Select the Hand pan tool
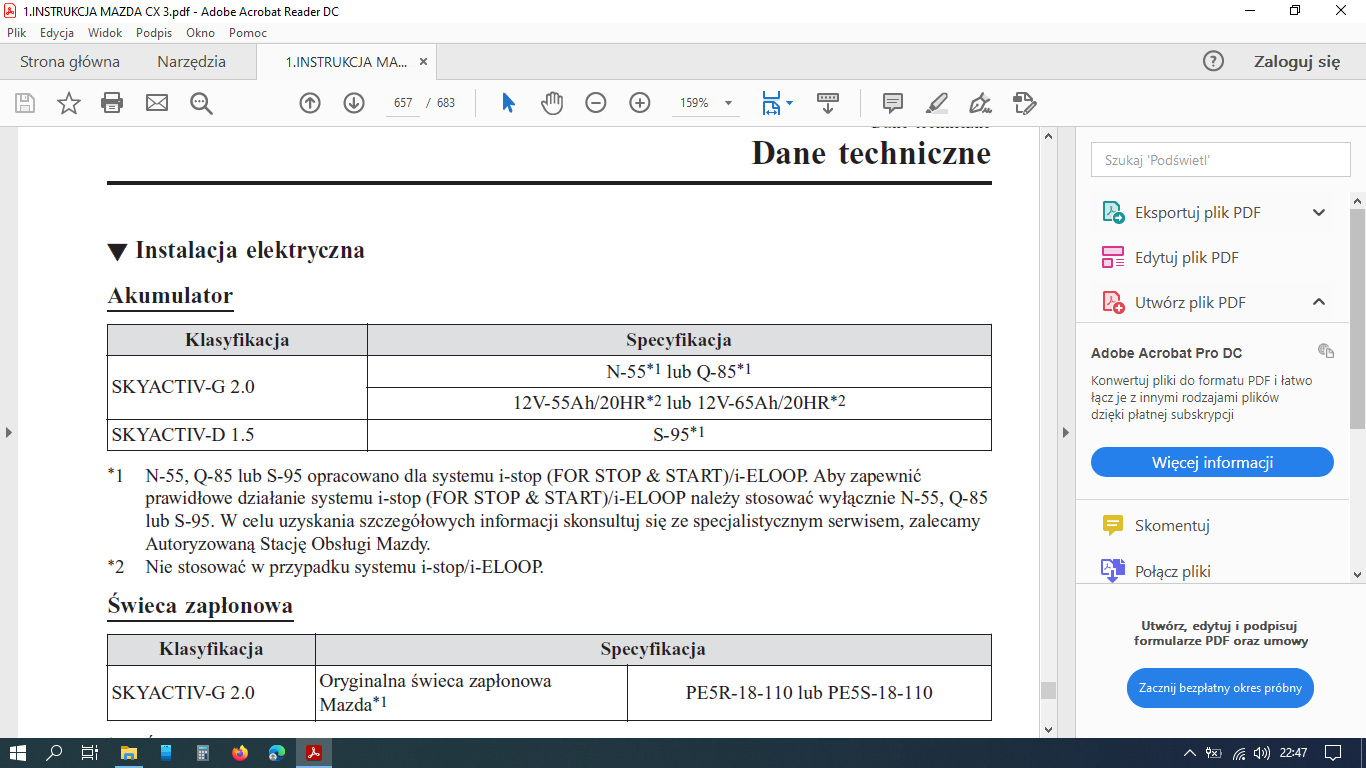This screenshot has height=768, width=1366. point(552,103)
